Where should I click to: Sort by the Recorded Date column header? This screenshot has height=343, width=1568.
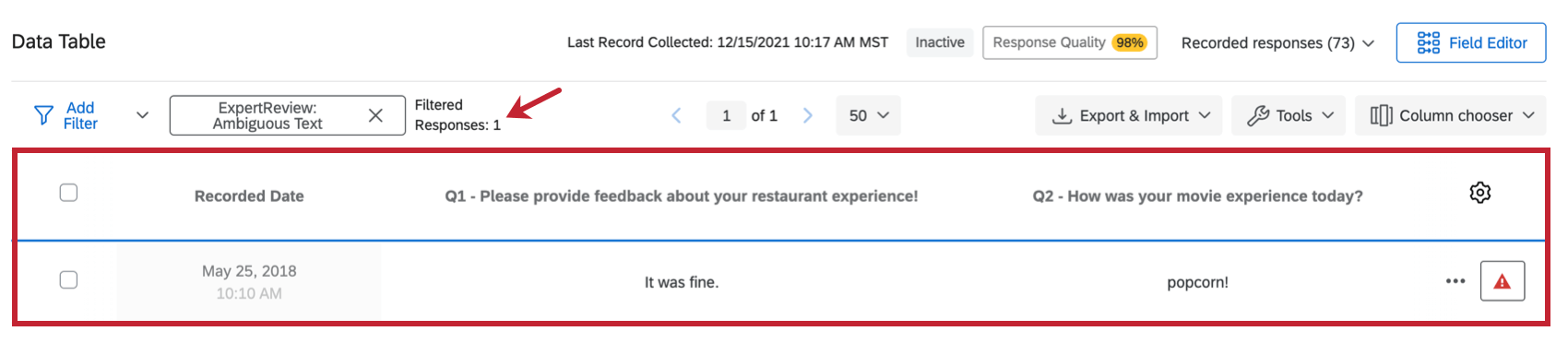(249, 195)
